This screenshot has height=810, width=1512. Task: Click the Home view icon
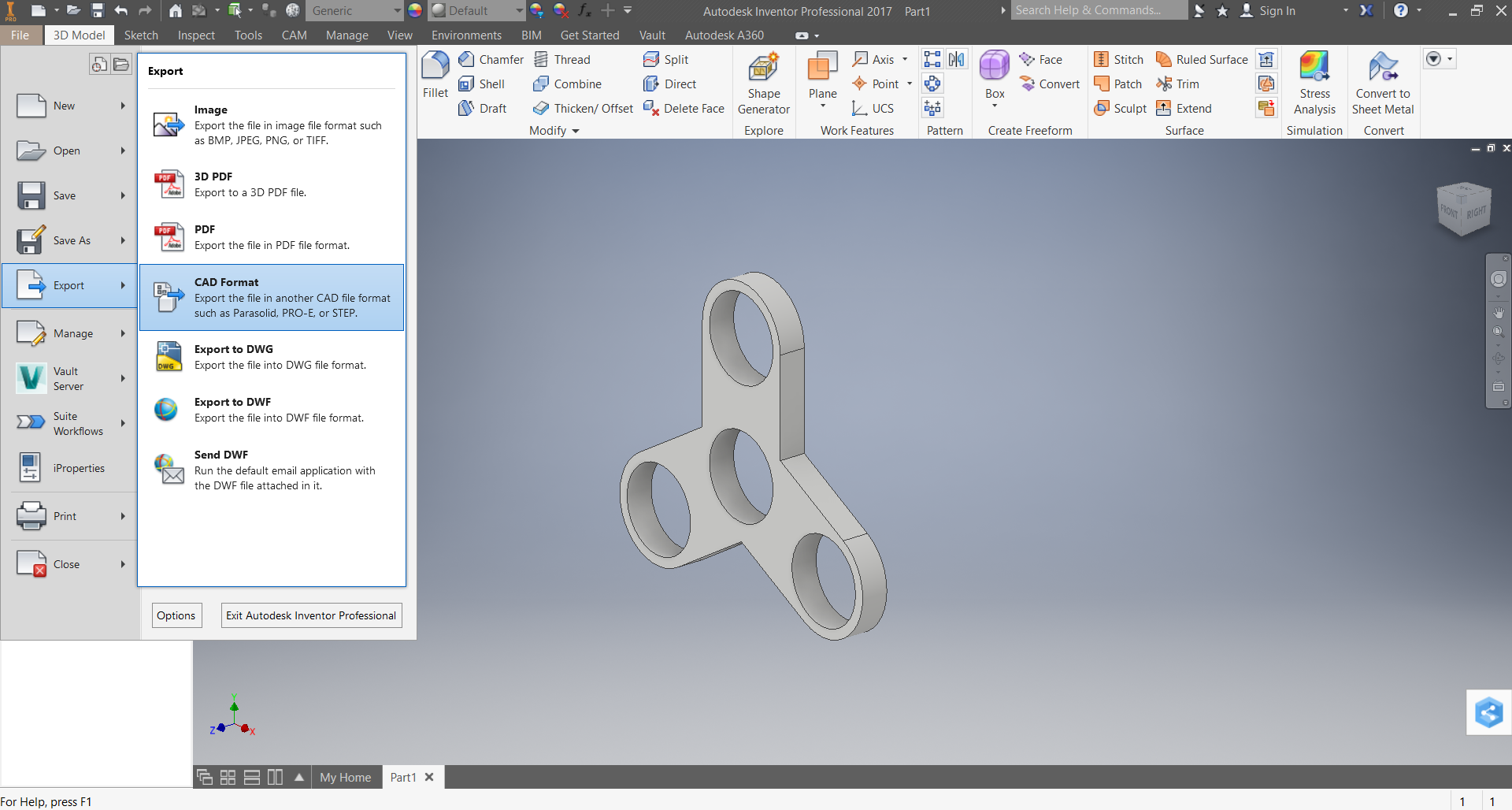pyautogui.click(x=176, y=11)
